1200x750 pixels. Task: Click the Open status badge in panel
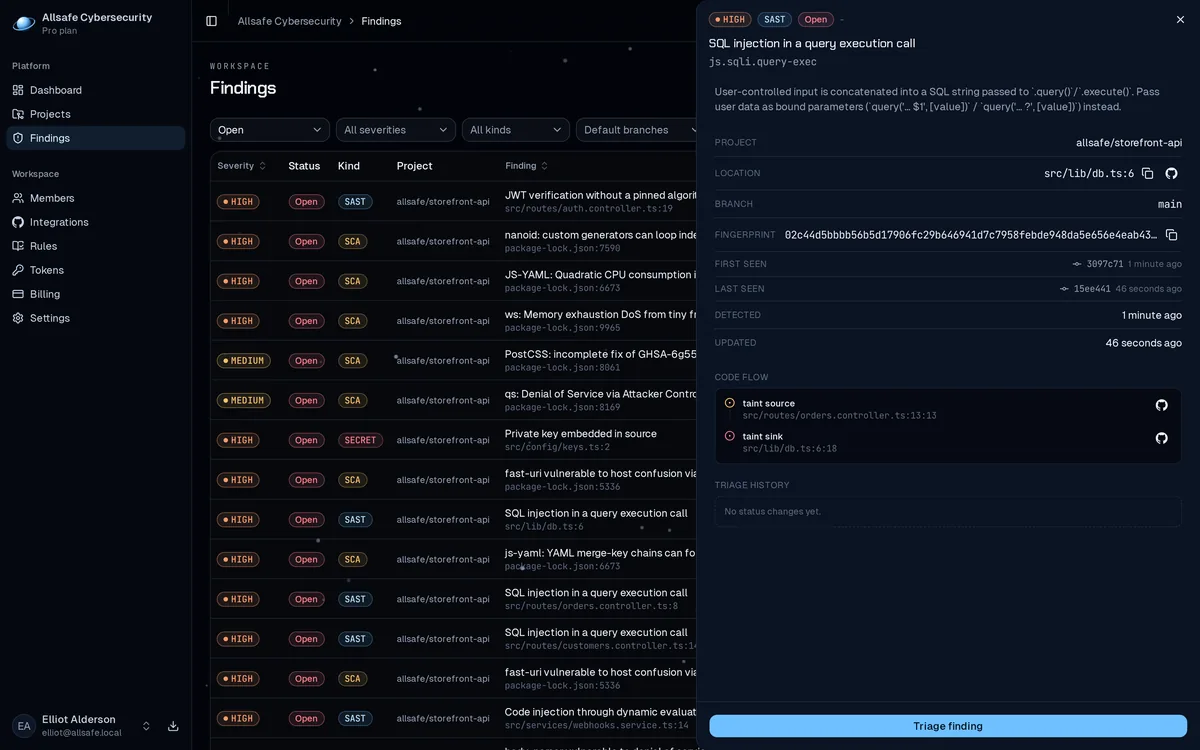816,19
